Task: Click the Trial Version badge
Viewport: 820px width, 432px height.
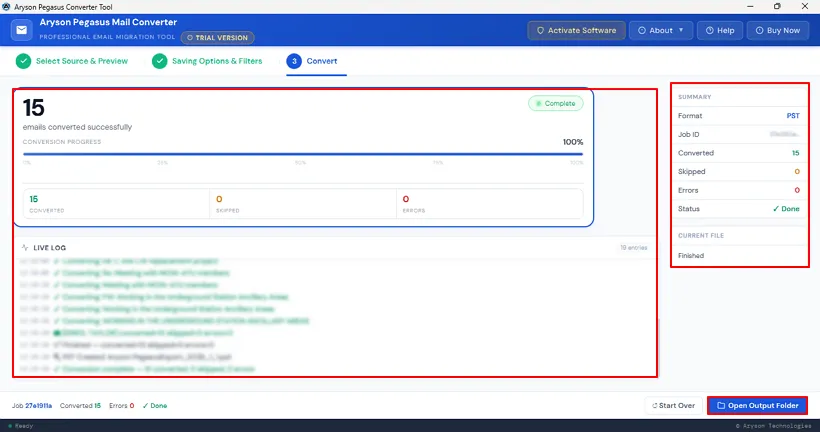Action: (218, 38)
